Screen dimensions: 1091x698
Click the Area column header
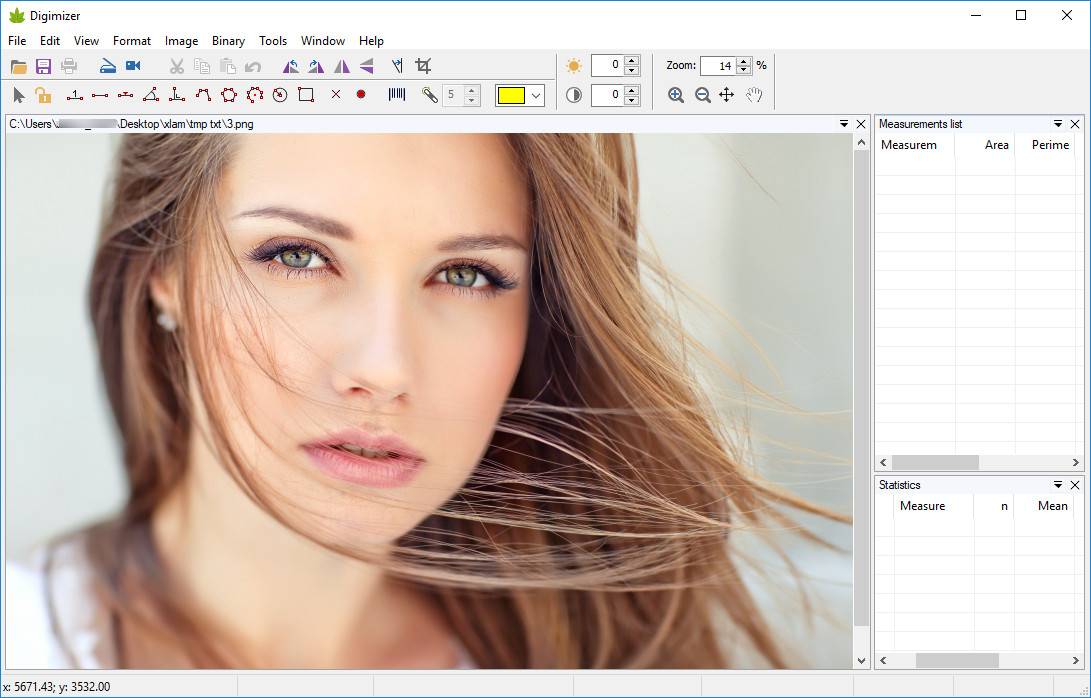tap(996, 145)
